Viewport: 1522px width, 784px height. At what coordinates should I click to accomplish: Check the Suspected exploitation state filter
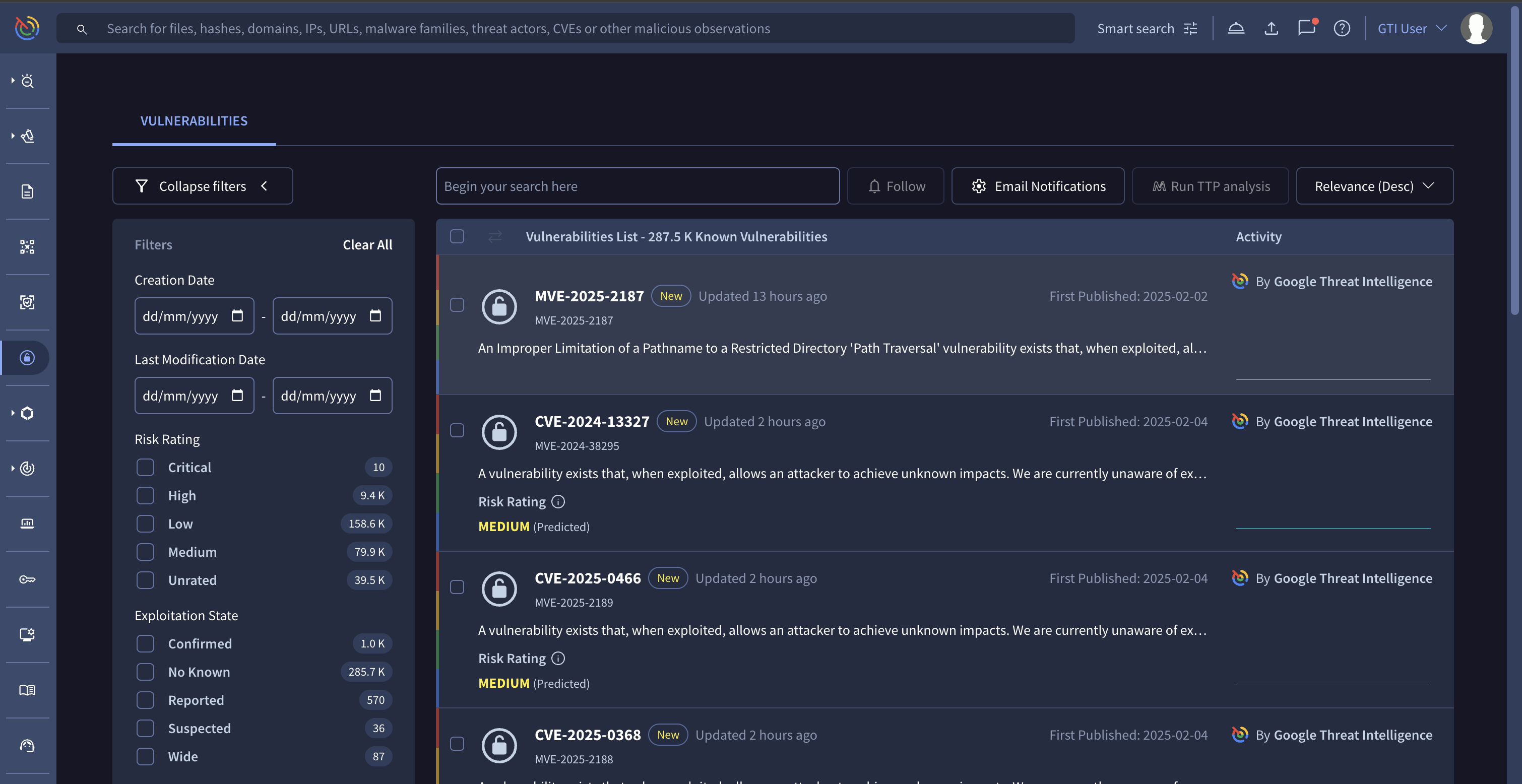(145, 728)
